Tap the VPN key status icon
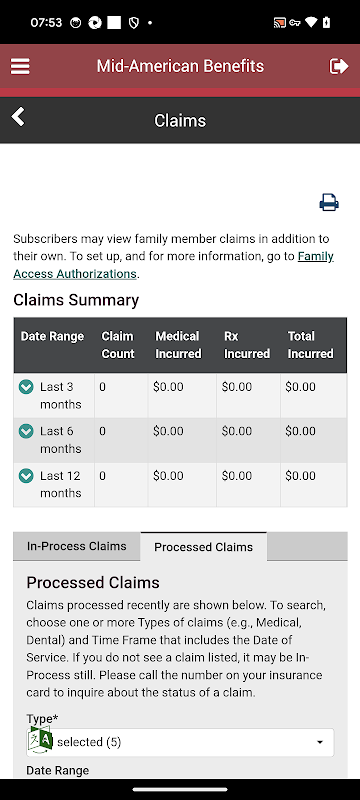360x800 pixels. coord(295,22)
